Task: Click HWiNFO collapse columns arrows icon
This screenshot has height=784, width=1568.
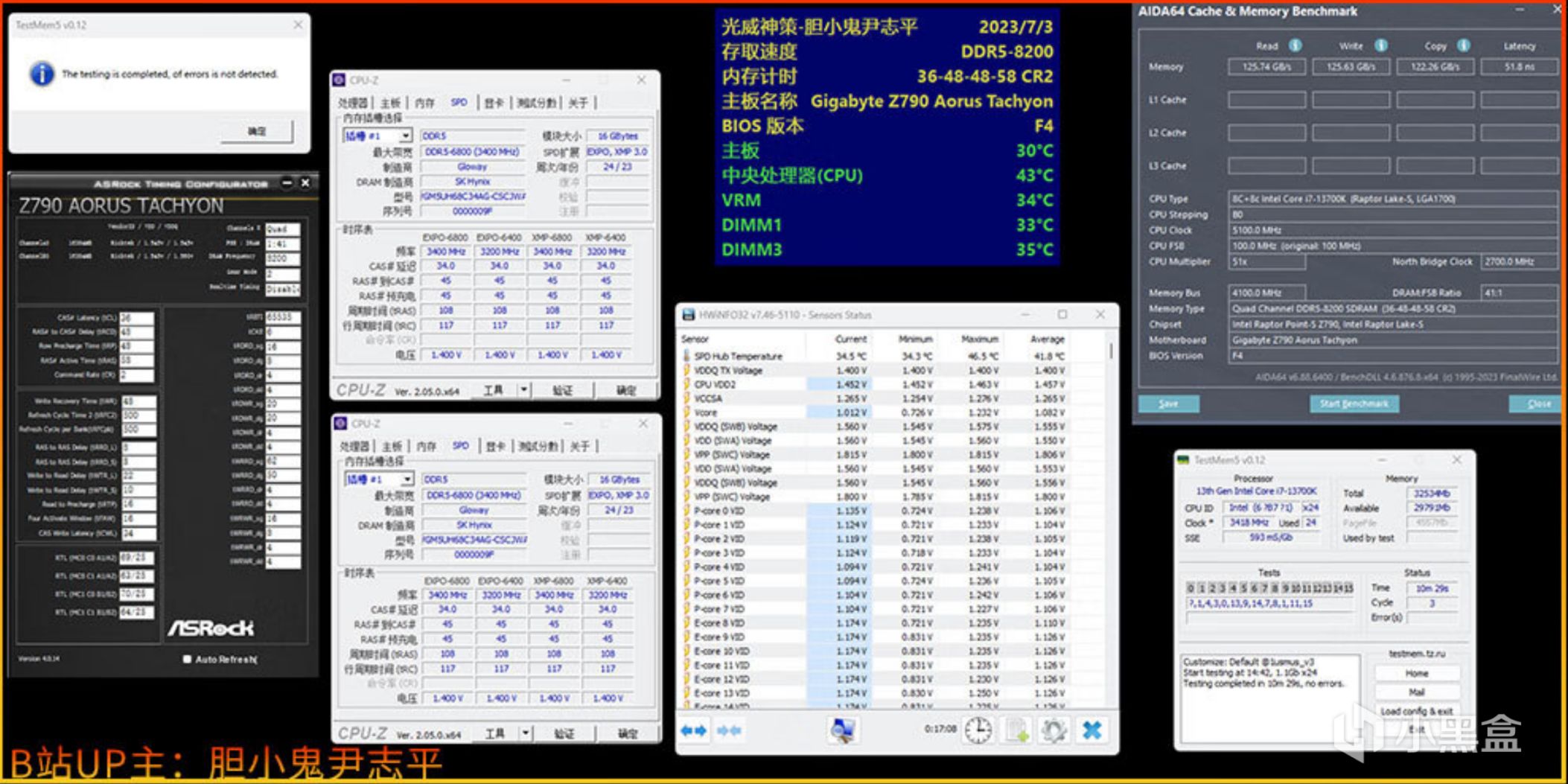Action: [x=729, y=731]
